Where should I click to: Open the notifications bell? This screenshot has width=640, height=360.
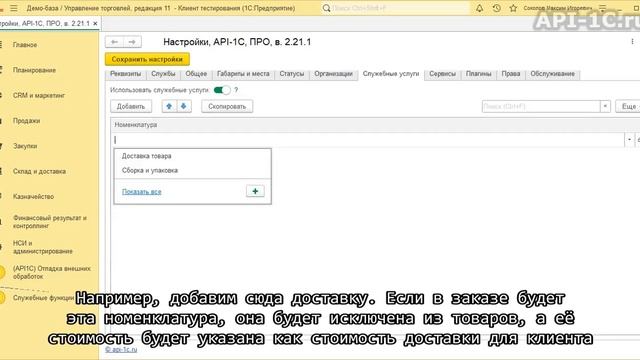pos(480,8)
